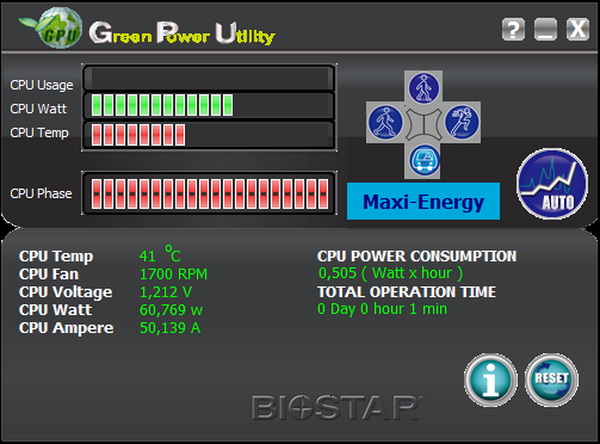Click the 0,505 ( Watt x hour ) value

tap(391, 273)
